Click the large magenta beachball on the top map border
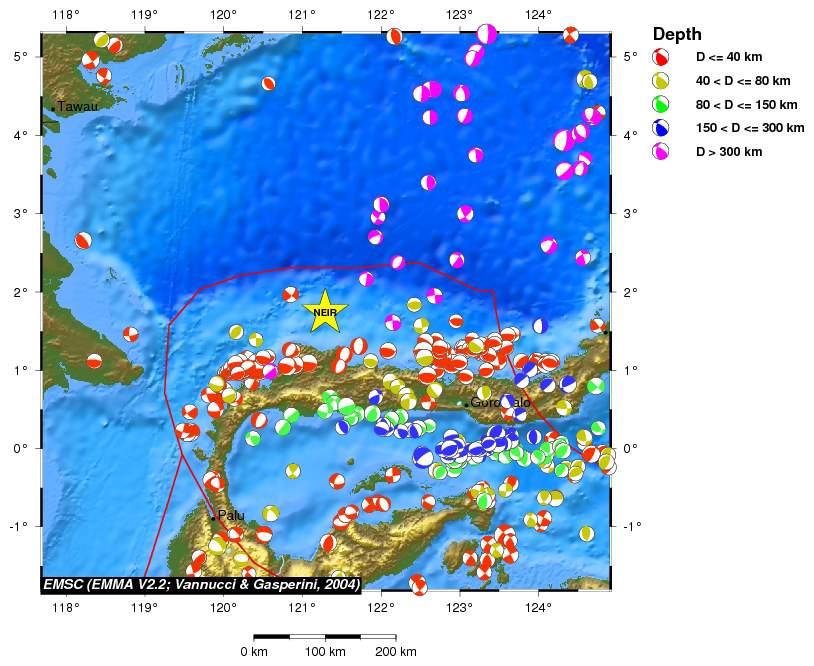Image resolution: width=814 pixels, height=666 pixels. (486, 34)
